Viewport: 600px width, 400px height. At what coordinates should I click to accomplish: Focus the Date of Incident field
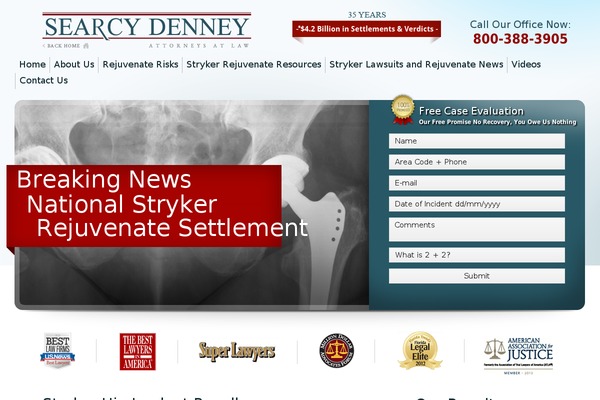pyautogui.click(x=477, y=204)
